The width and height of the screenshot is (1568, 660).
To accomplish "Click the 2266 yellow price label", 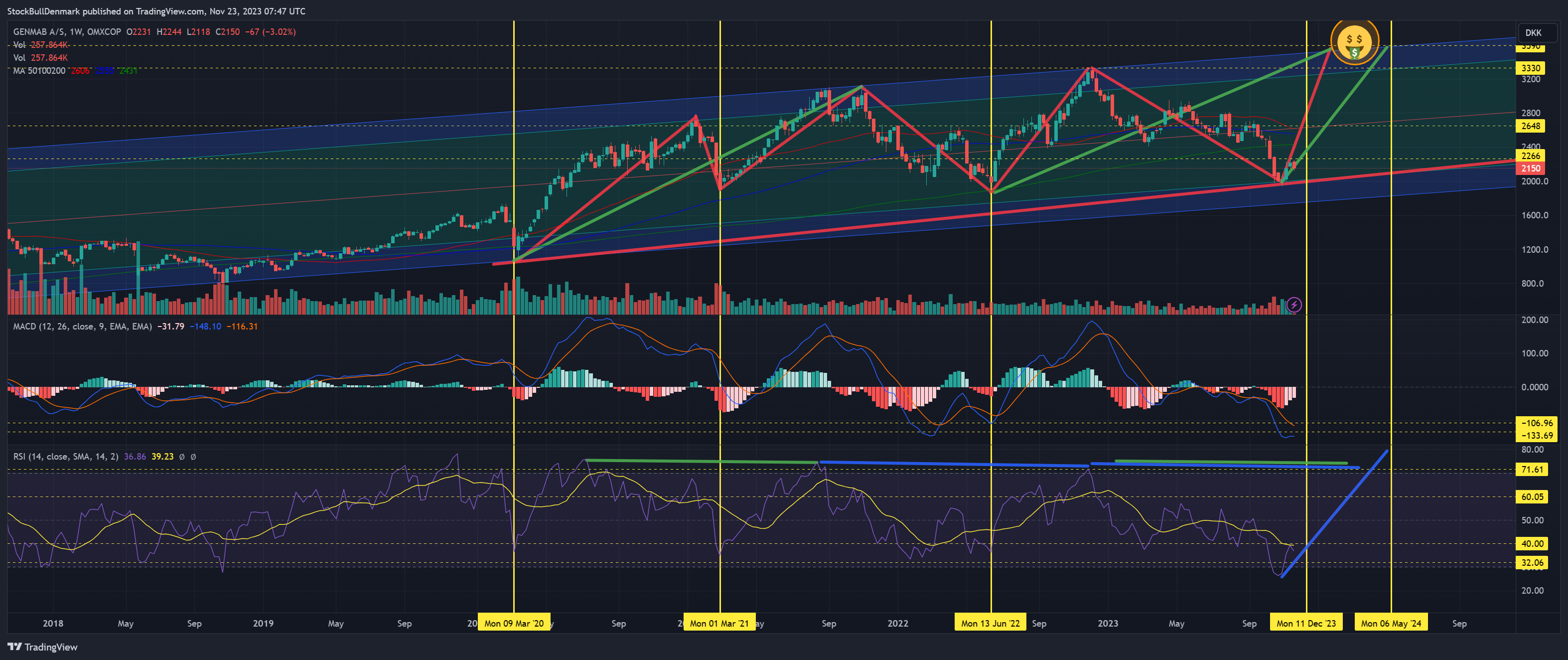I will [x=1531, y=156].
